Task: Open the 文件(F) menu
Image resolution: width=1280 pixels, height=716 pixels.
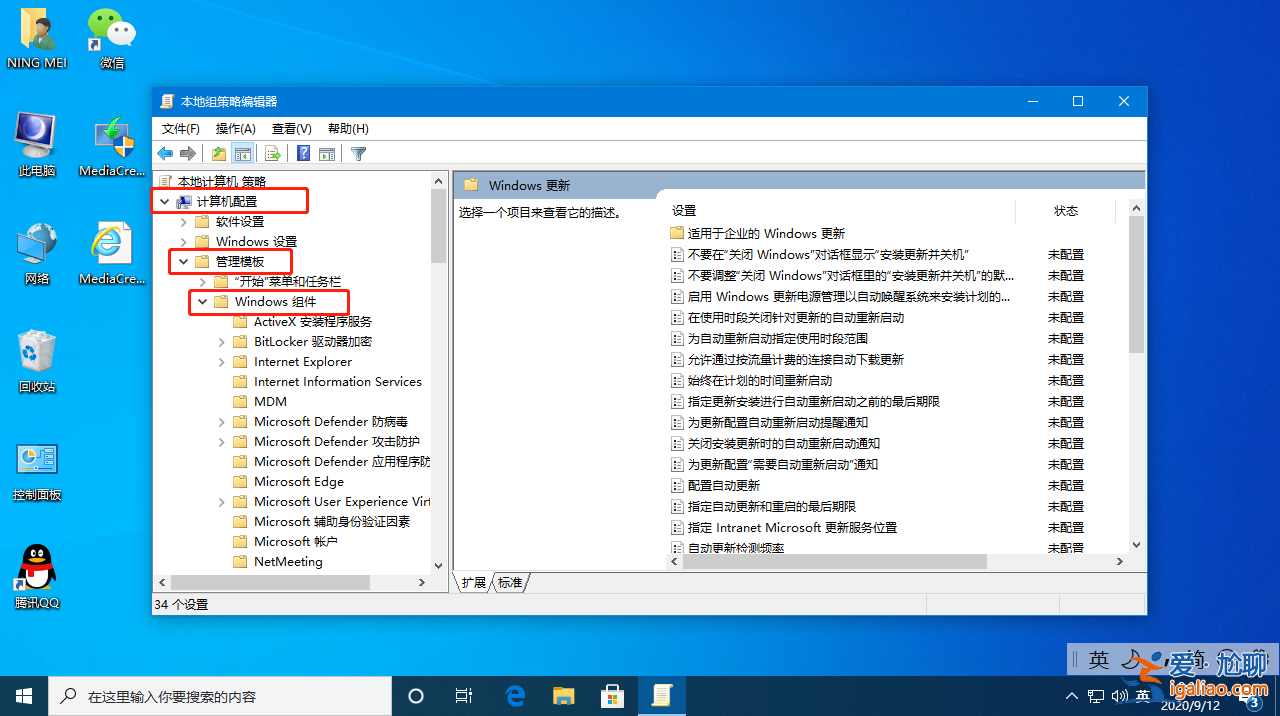Action: point(179,128)
